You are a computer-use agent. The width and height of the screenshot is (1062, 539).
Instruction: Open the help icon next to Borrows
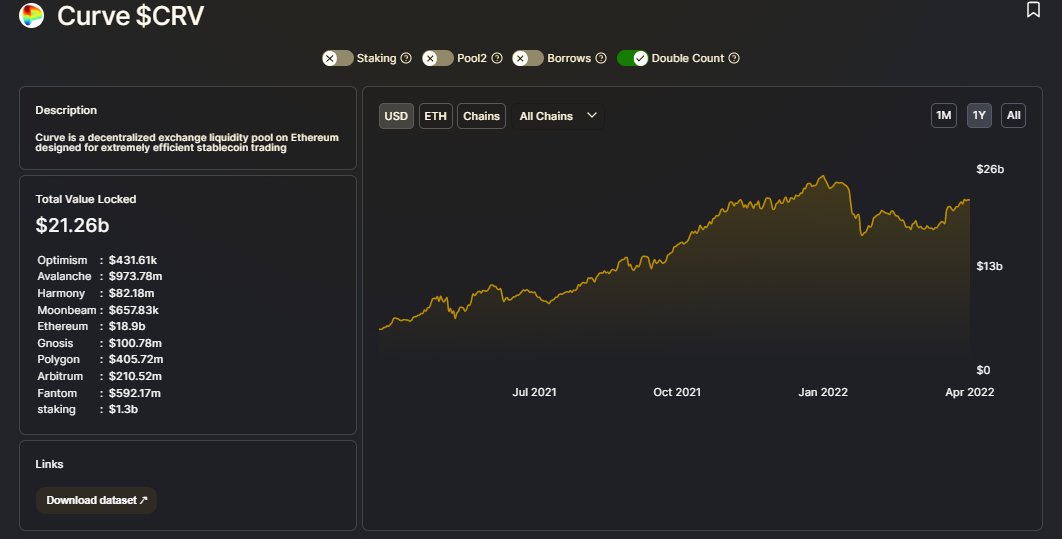pos(601,58)
